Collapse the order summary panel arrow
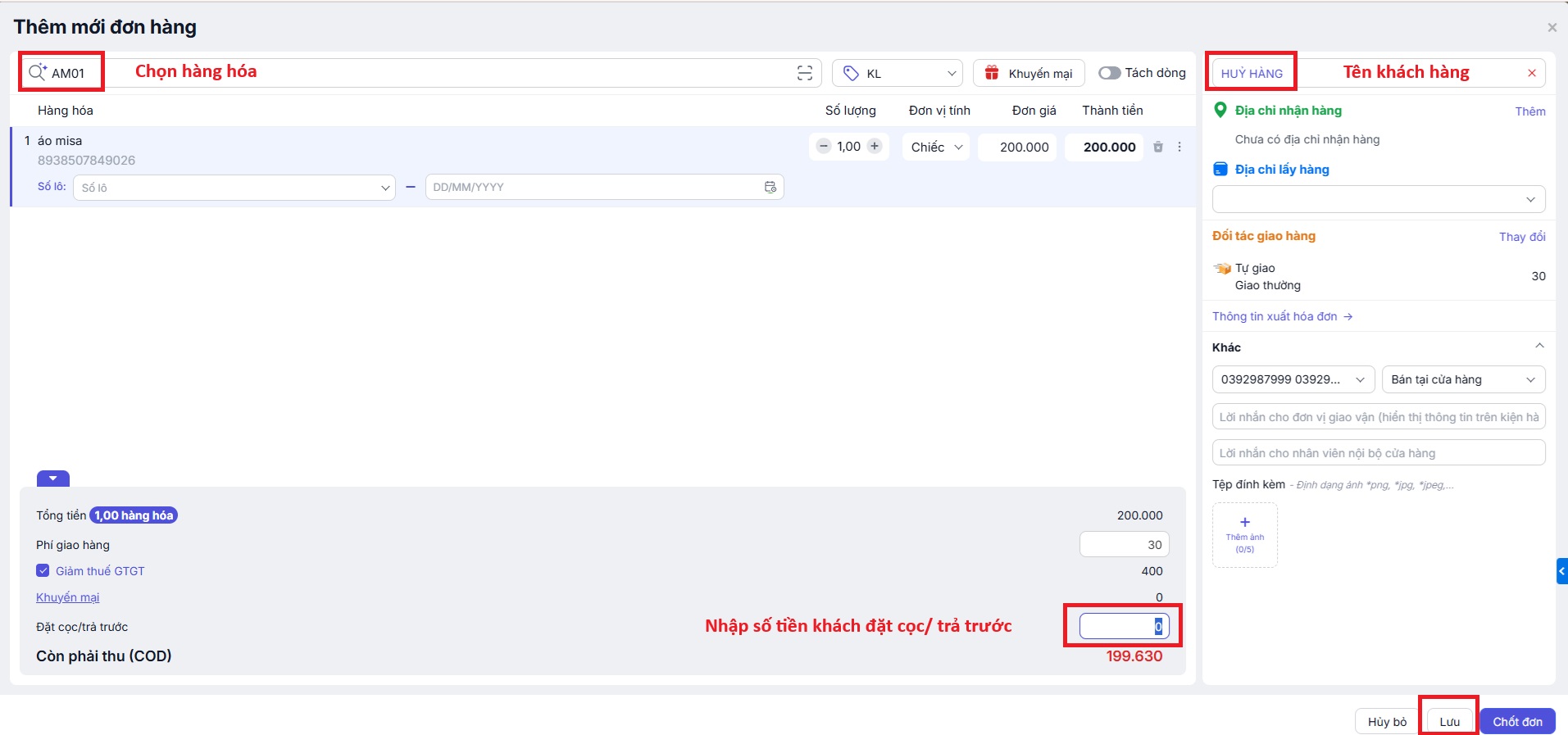Screen dimensions: 1568x735 pos(53,479)
